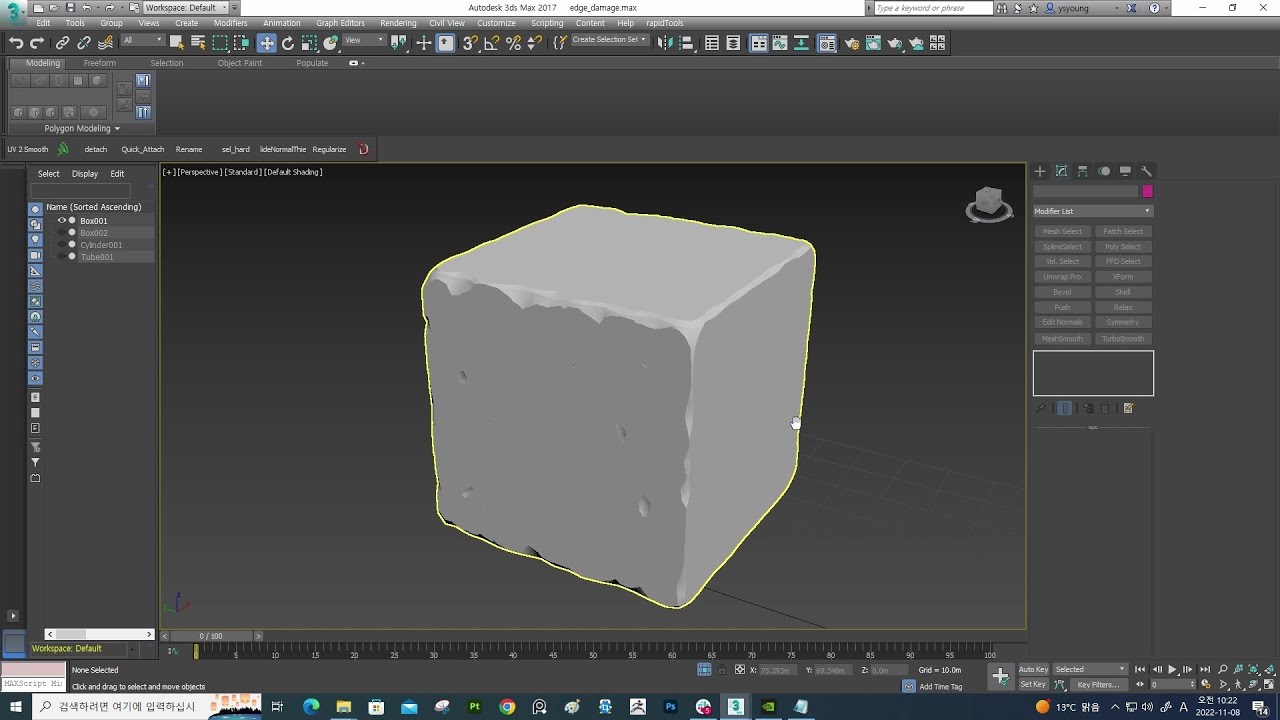Click the Align tool icon

click(x=687, y=43)
